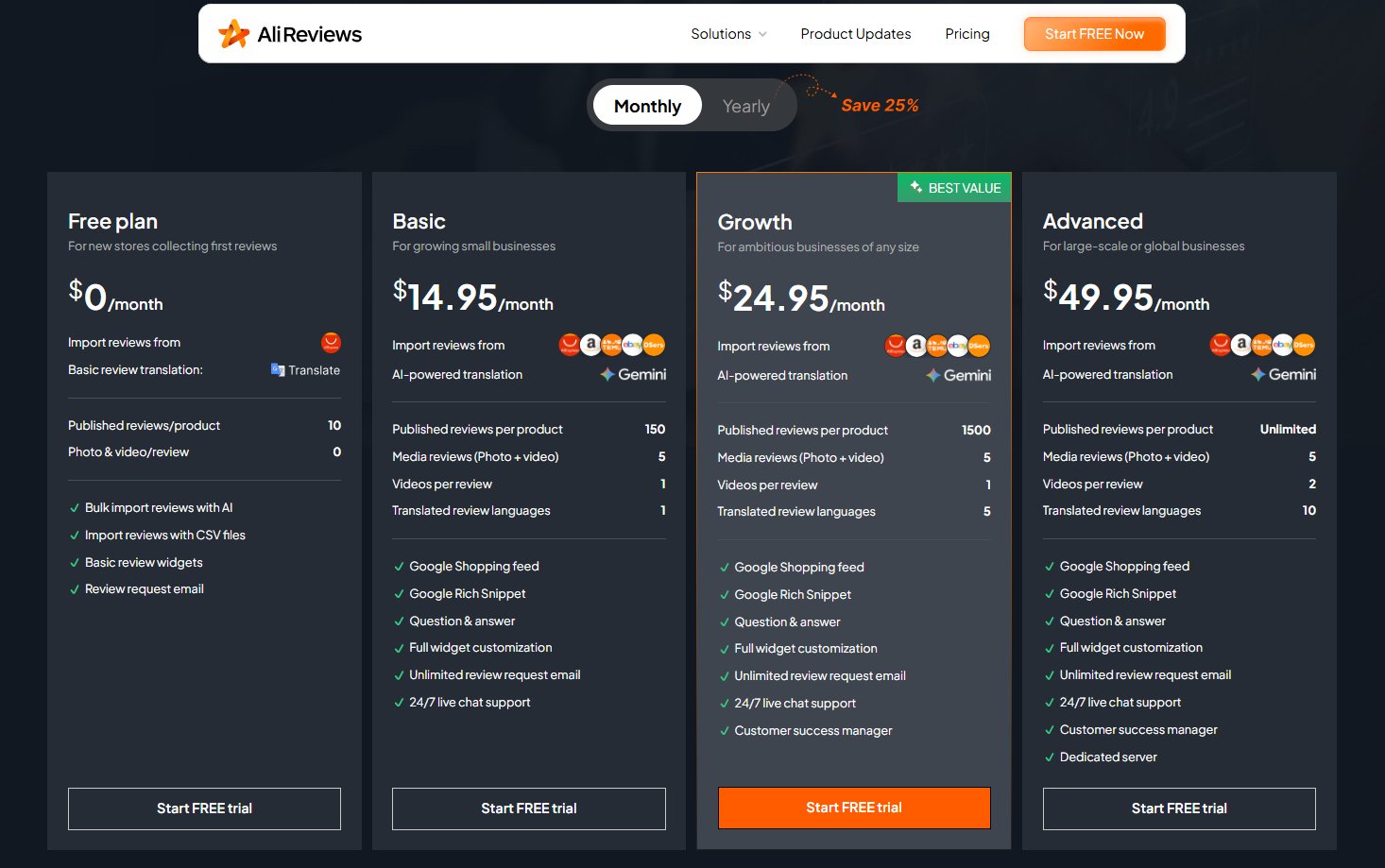Click the '1500' published reviews value
Image resolution: width=1385 pixels, height=868 pixels.
(x=976, y=430)
